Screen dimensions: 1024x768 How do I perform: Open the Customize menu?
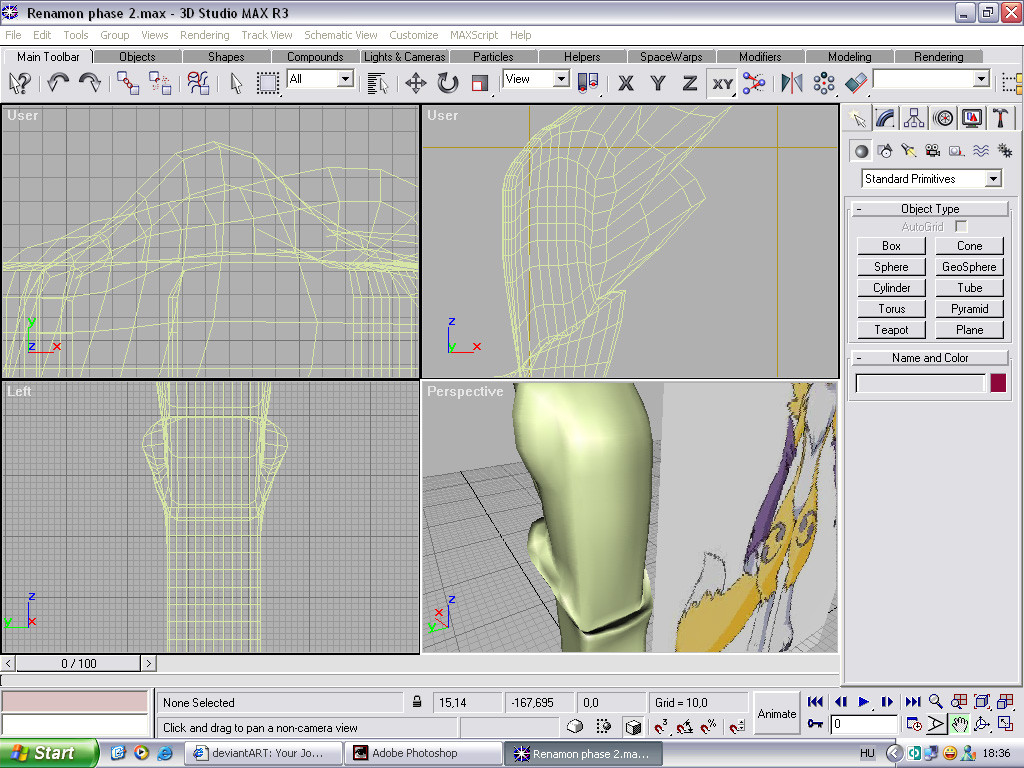click(x=413, y=35)
